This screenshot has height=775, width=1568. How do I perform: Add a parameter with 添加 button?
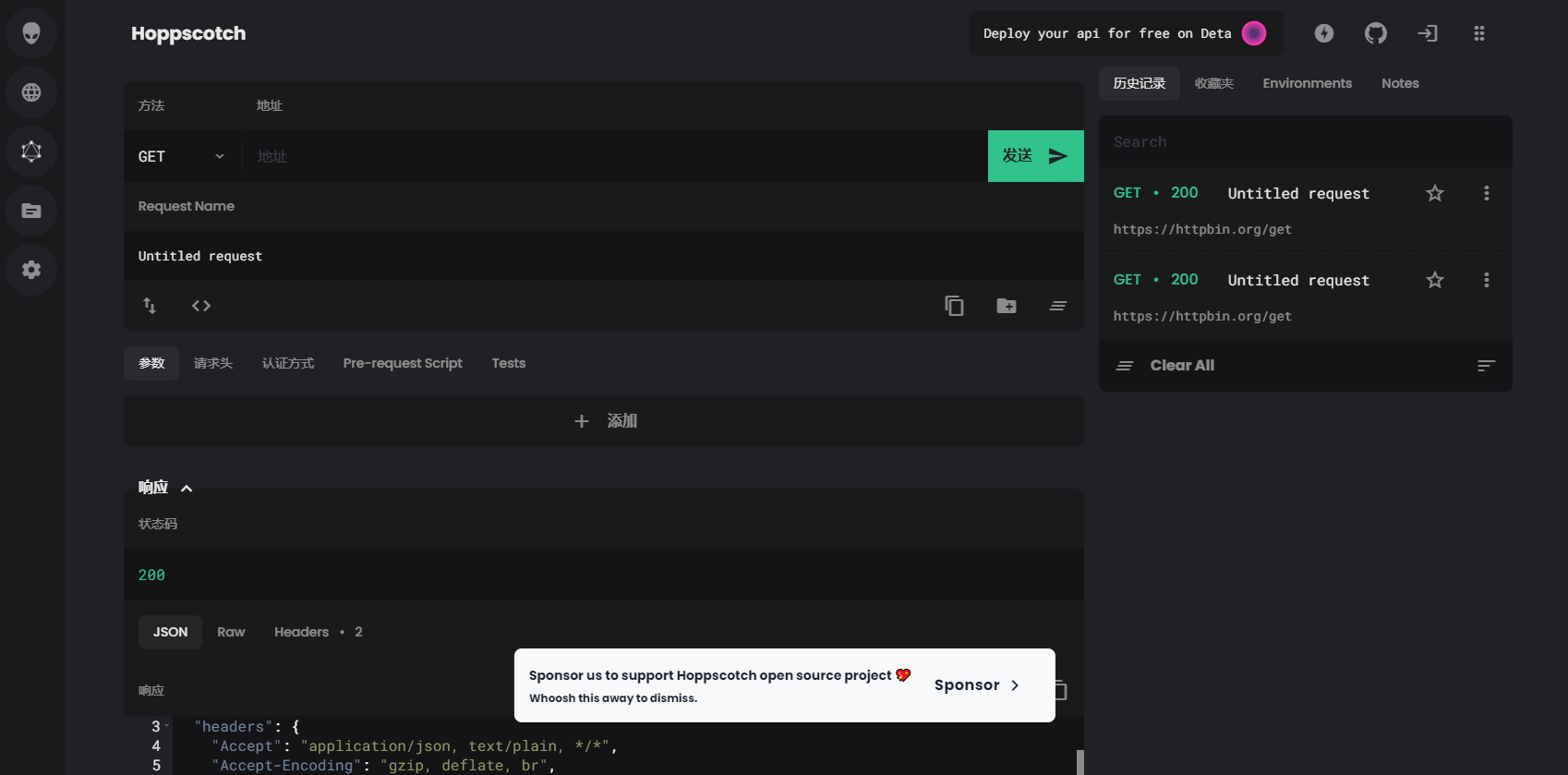click(604, 421)
